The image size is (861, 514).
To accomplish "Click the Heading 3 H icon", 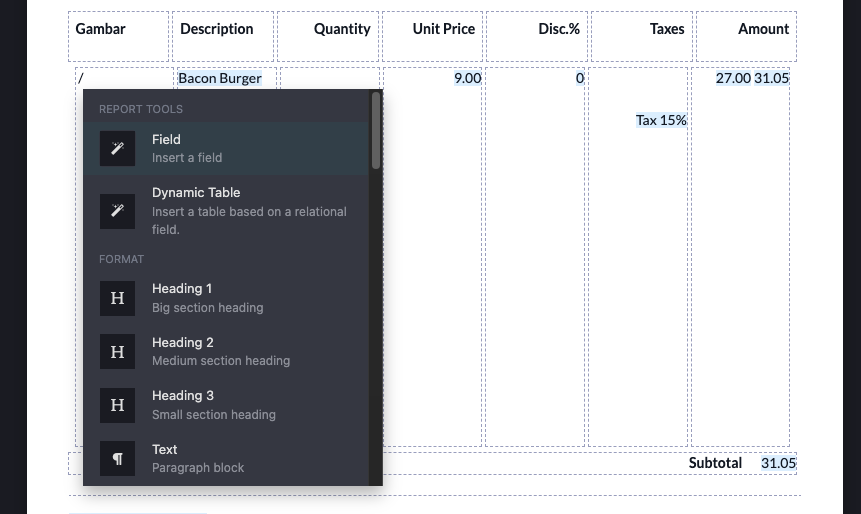I will [x=118, y=405].
